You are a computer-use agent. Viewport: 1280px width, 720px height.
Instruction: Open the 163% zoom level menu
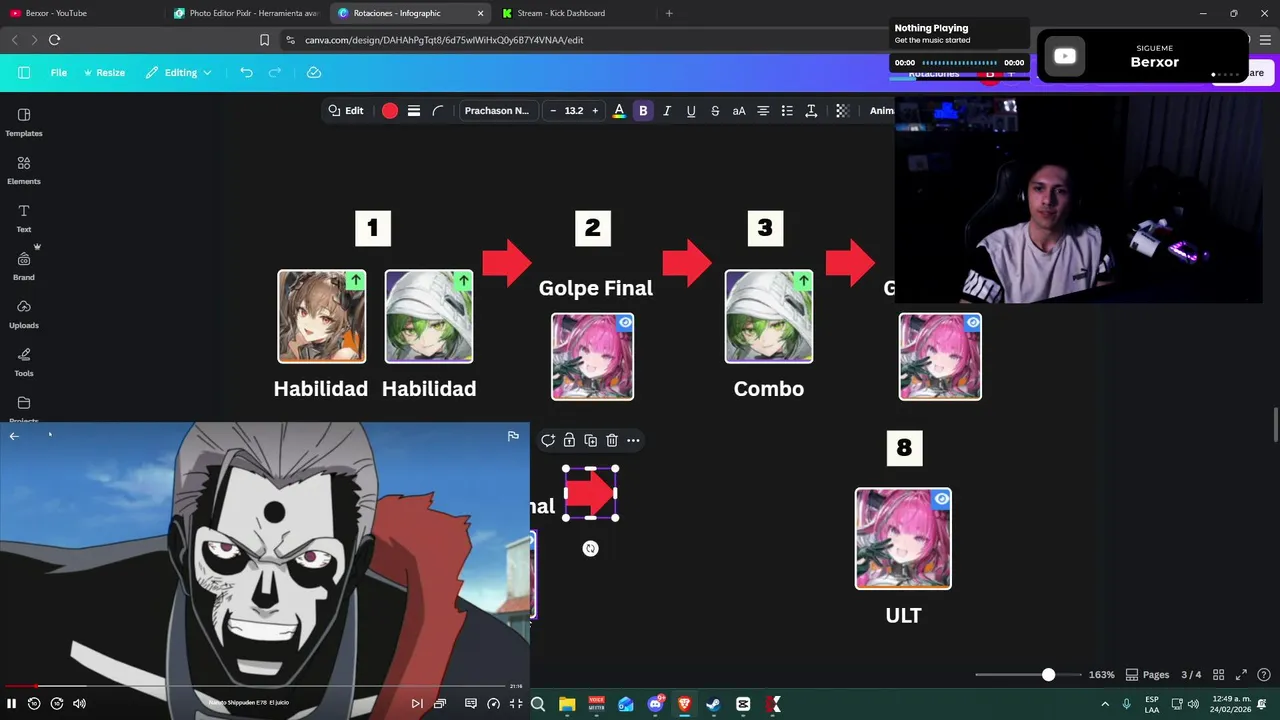[1101, 675]
